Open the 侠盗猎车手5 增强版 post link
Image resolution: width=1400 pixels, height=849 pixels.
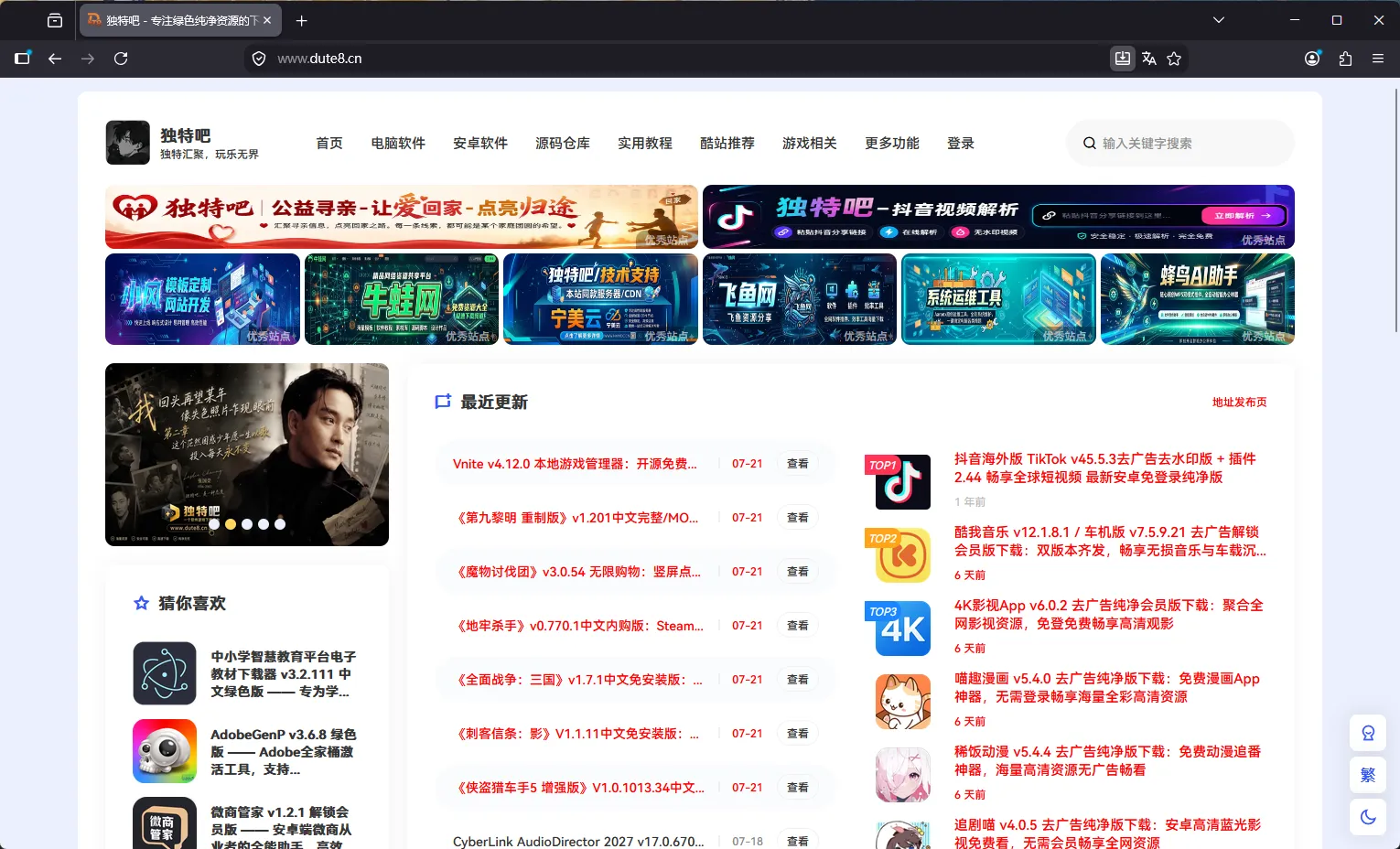pyautogui.click(x=578, y=788)
